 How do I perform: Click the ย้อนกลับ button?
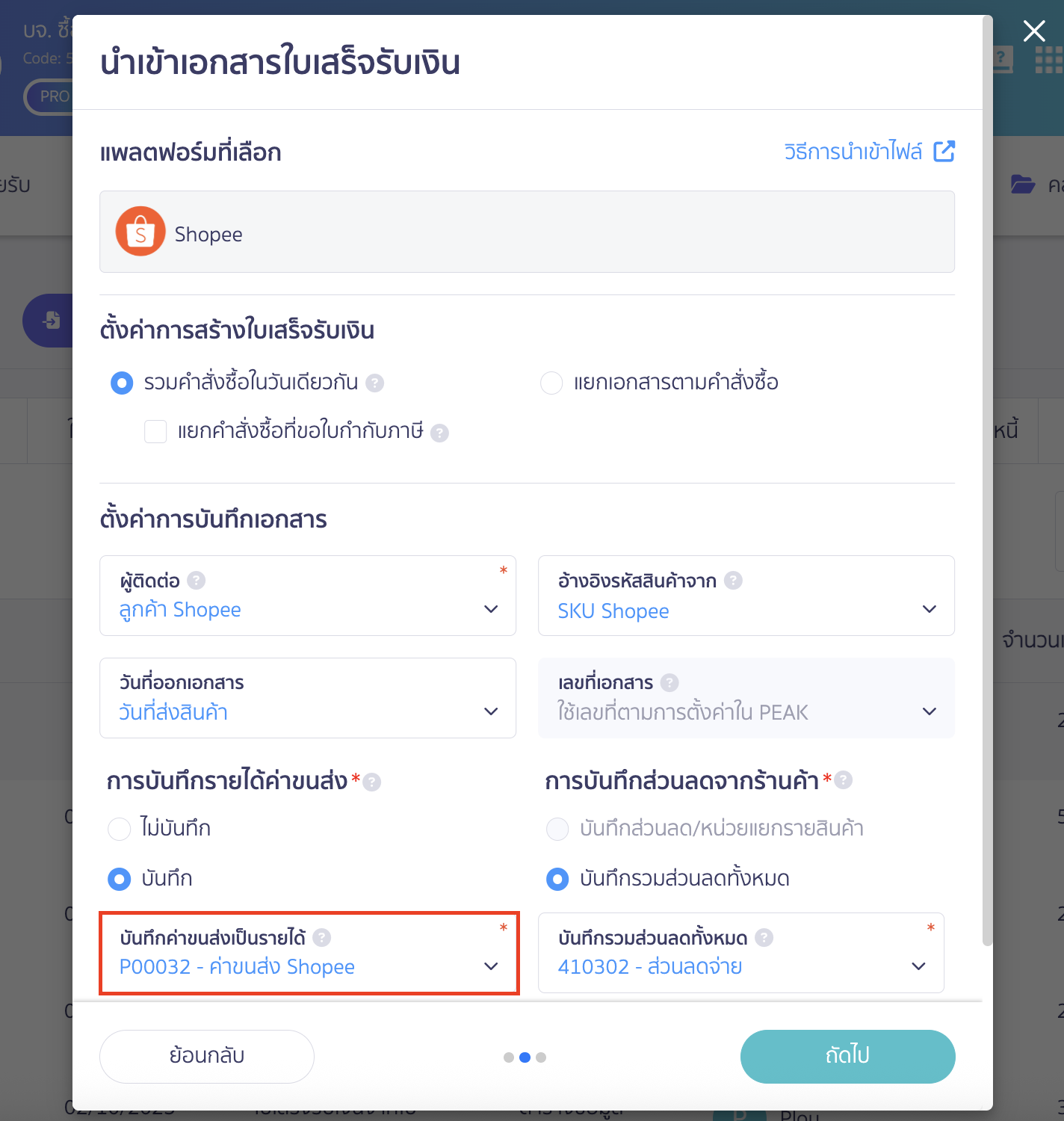click(206, 1056)
